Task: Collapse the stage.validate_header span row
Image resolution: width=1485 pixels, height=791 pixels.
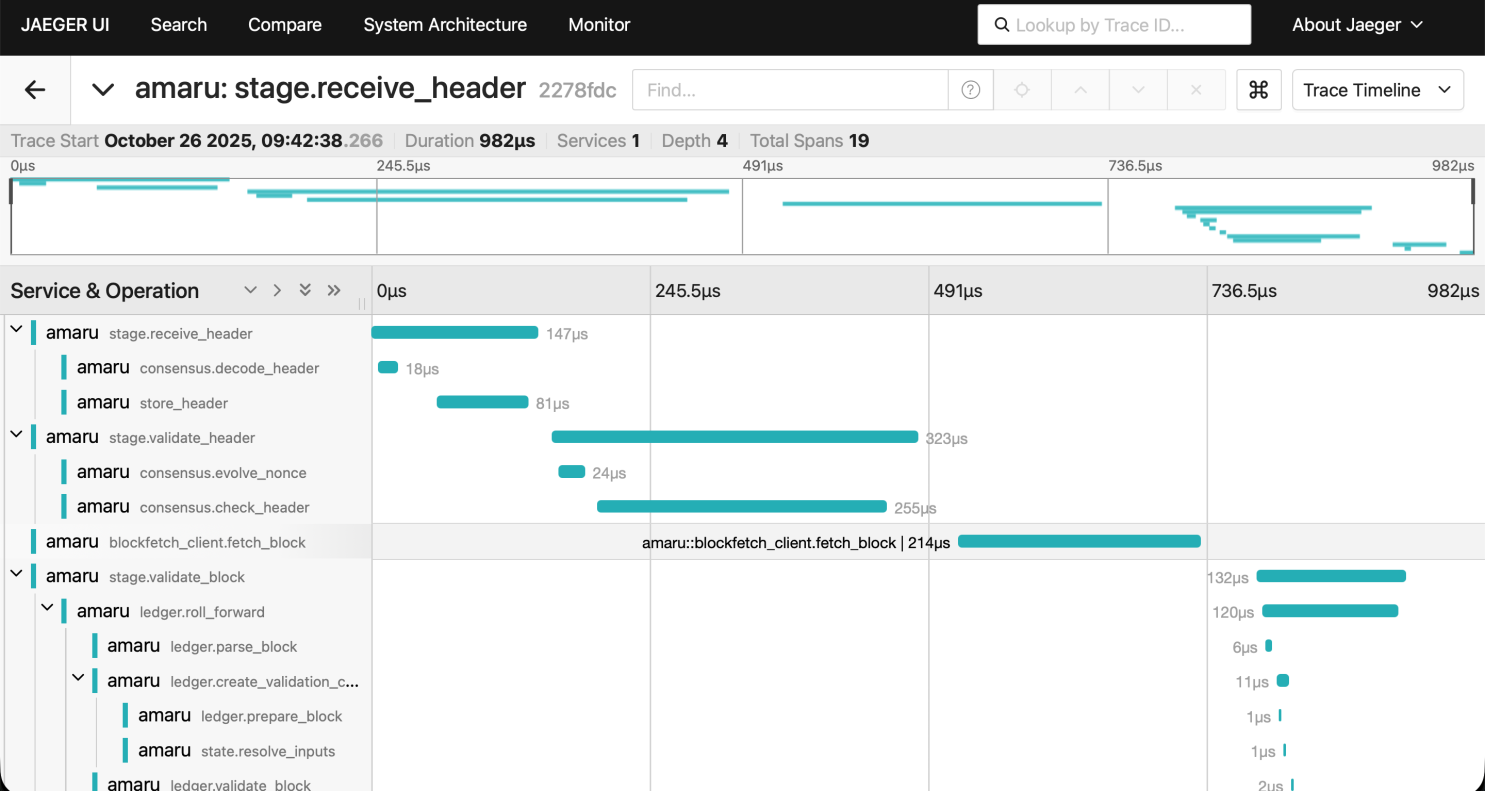Action: coord(16,437)
